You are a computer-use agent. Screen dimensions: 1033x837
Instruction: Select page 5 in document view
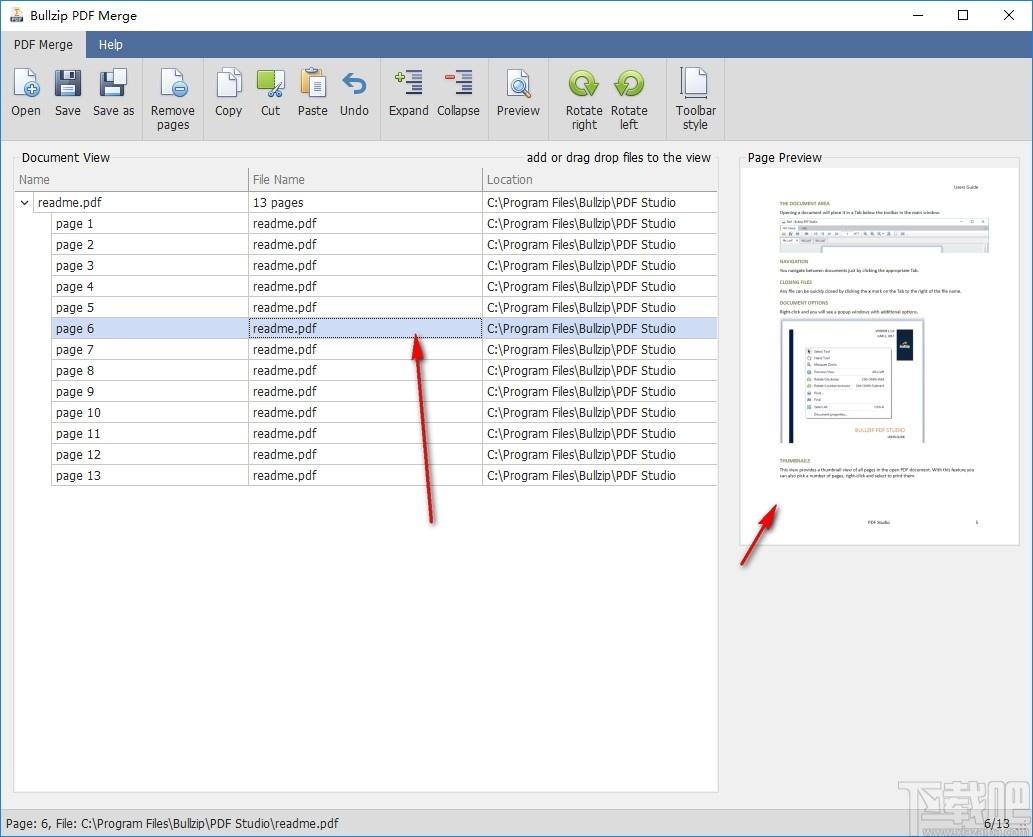[384, 308]
